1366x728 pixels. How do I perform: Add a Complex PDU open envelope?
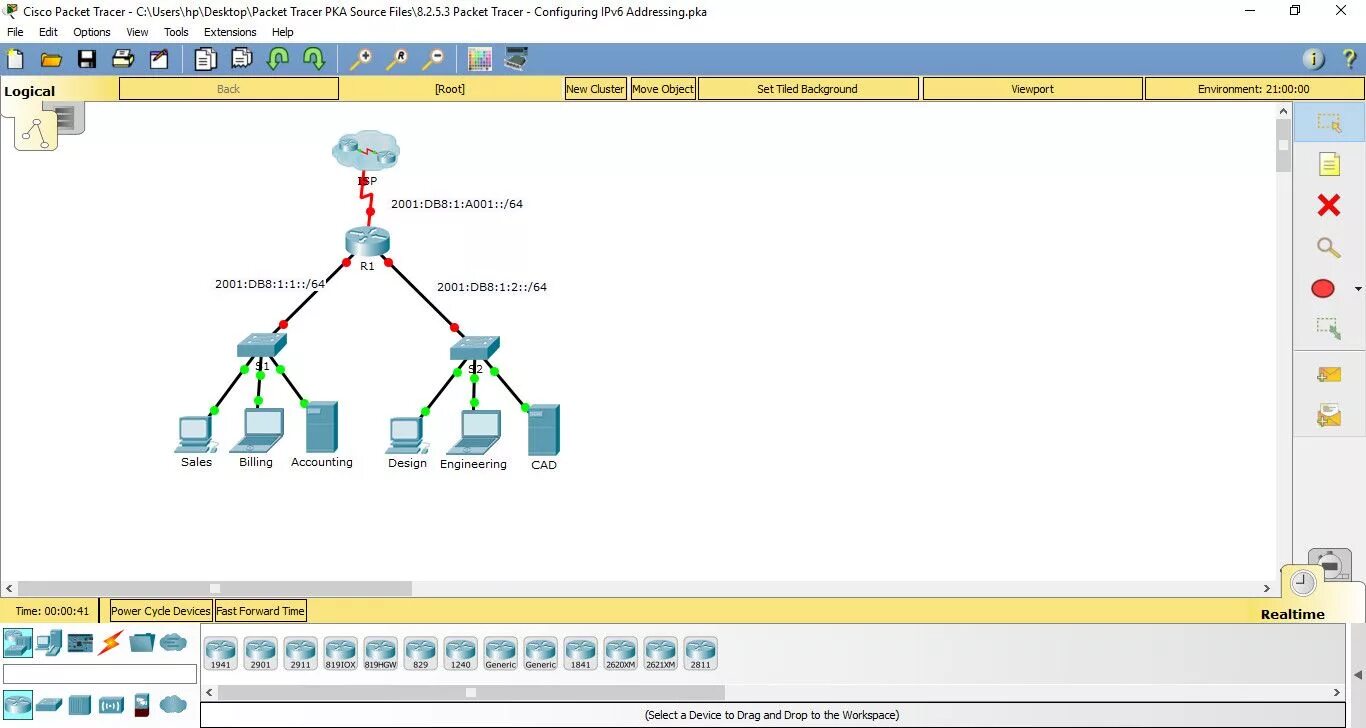[1329, 414]
